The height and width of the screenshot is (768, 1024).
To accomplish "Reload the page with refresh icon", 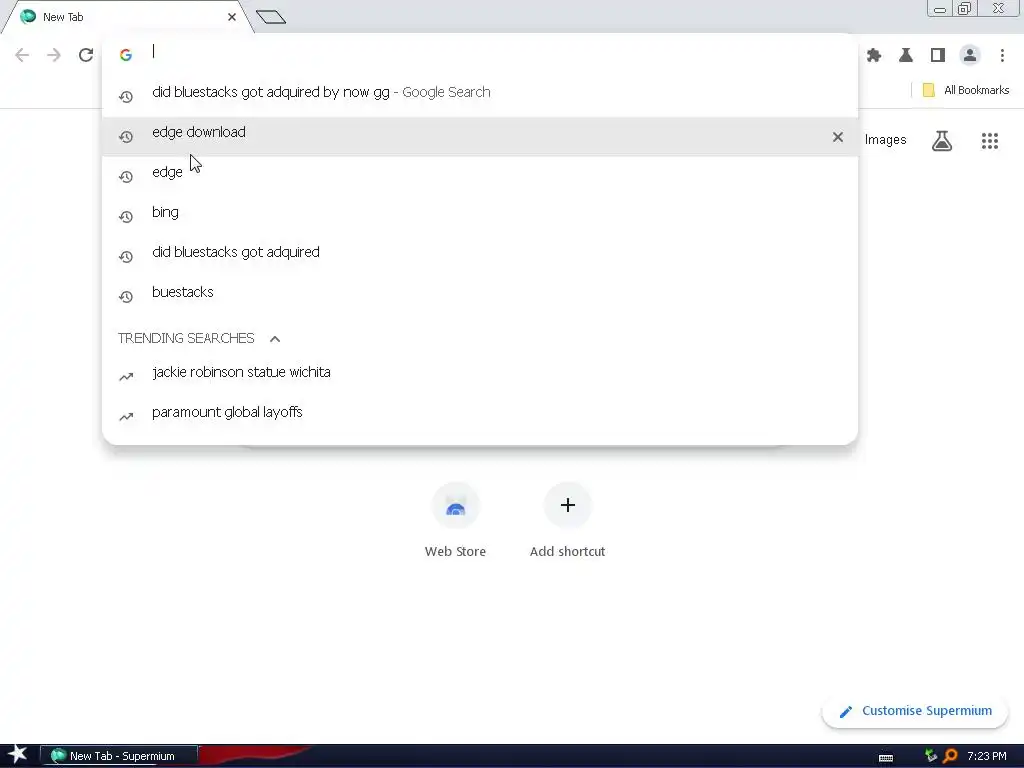I will click(x=86, y=56).
